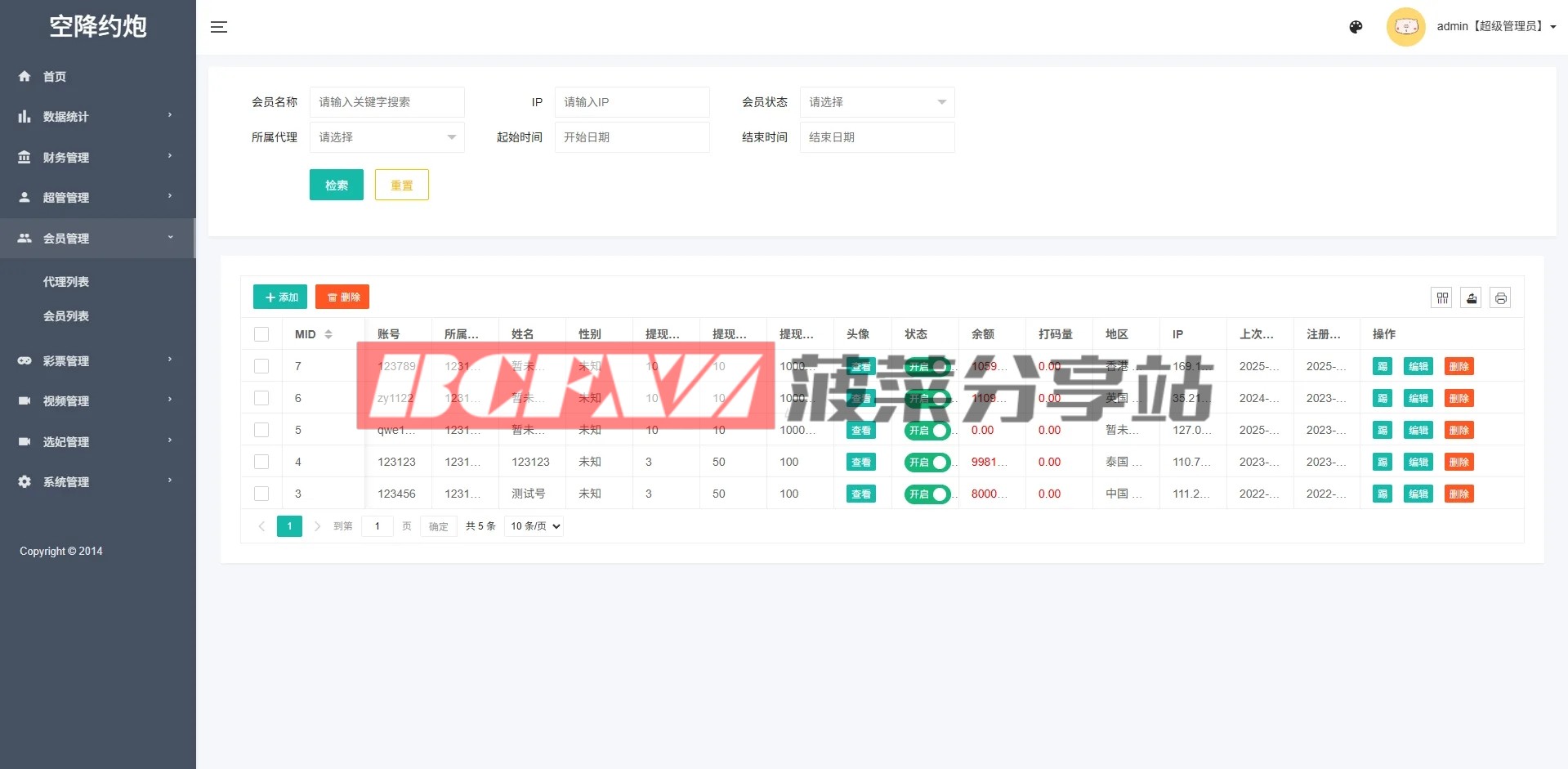Click the sidebar collapse hamburger icon
1568x769 pixels.
pyautogui.click(x=219, y=27)
